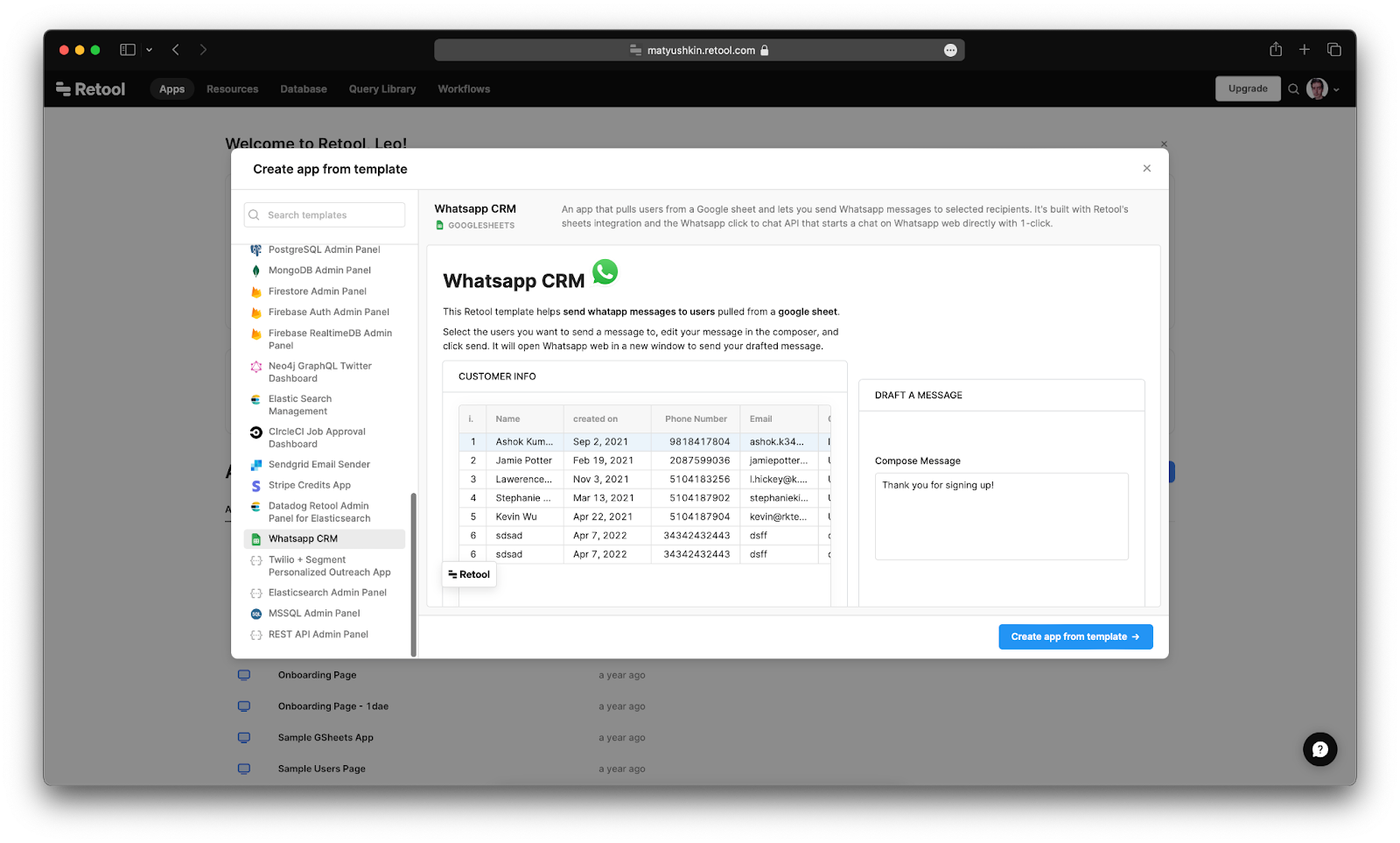Click the Sample GSheets App icon
The width and height of the screenshot is (1400, 843).
(x=244, y=738)
